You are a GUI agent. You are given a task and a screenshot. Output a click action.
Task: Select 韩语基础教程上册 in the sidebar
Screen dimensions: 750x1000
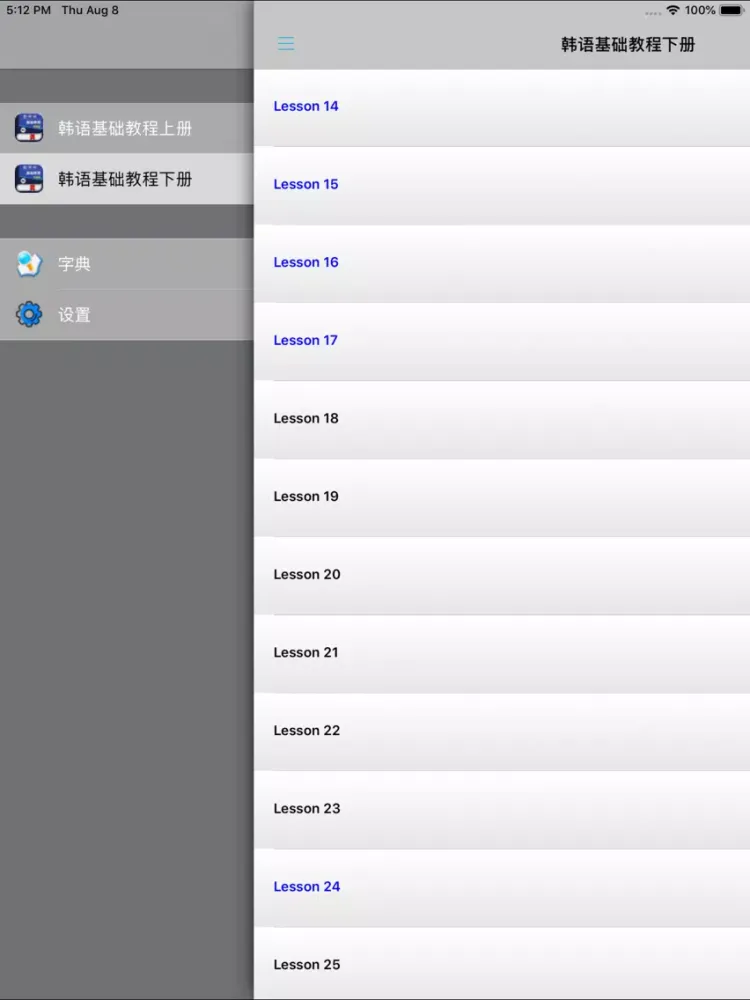(125, 128)
